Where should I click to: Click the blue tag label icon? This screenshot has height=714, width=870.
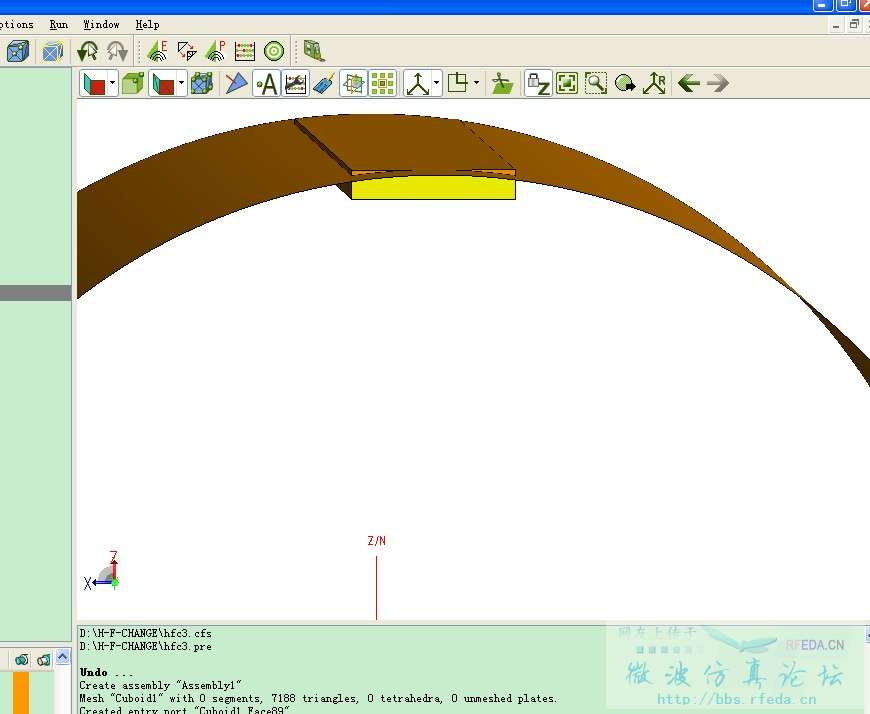click(x=324, y=84)
